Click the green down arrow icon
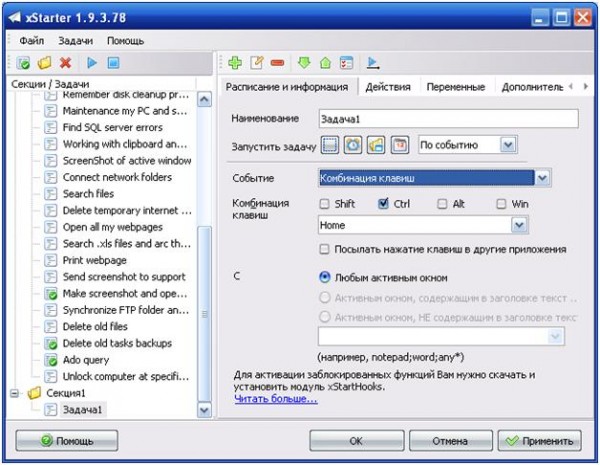This screenshot has height=465, width=600. tap(304, 63)
